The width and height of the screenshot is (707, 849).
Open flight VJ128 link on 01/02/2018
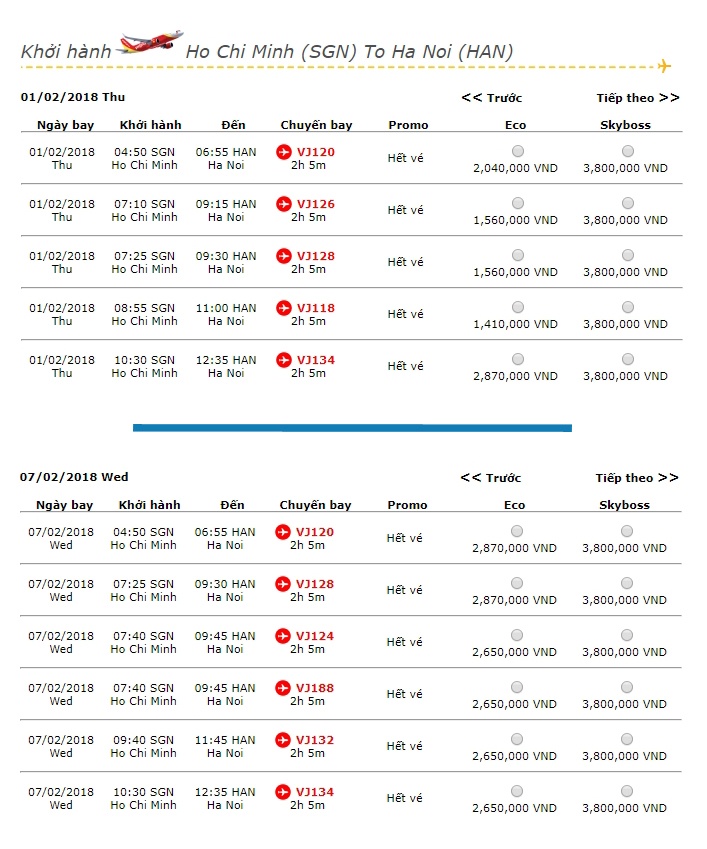tap(316, 256)
